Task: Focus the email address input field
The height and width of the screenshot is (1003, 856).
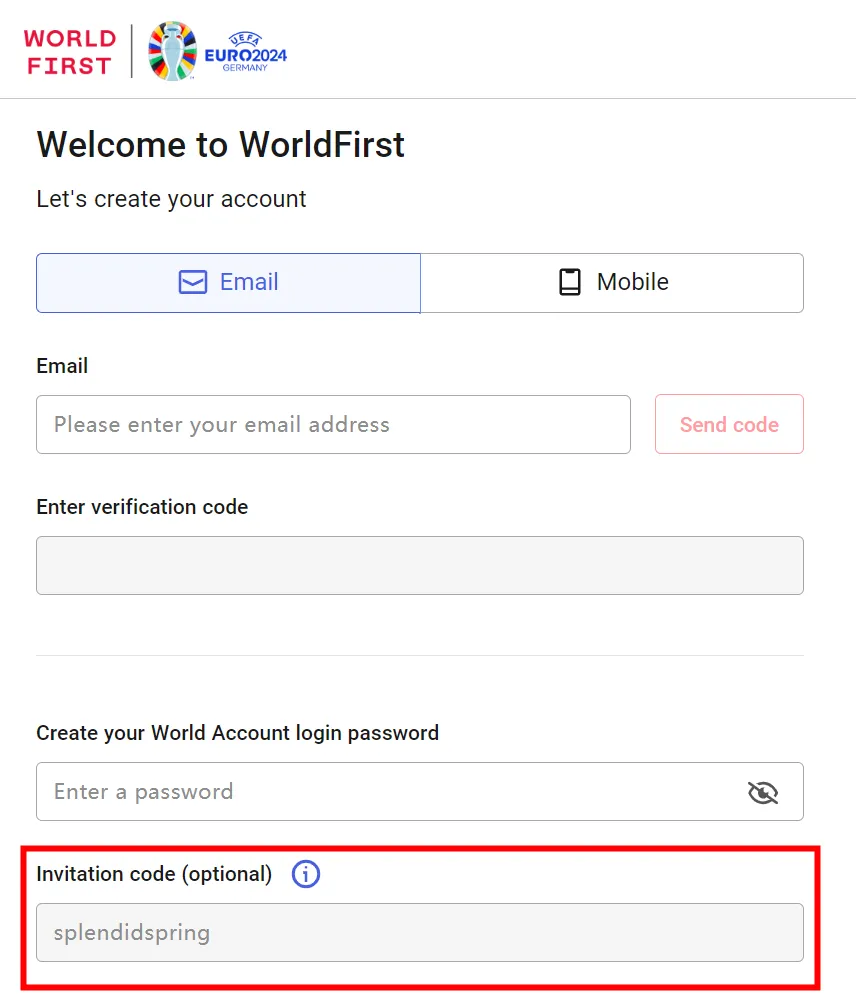Action: click(333, 425)
